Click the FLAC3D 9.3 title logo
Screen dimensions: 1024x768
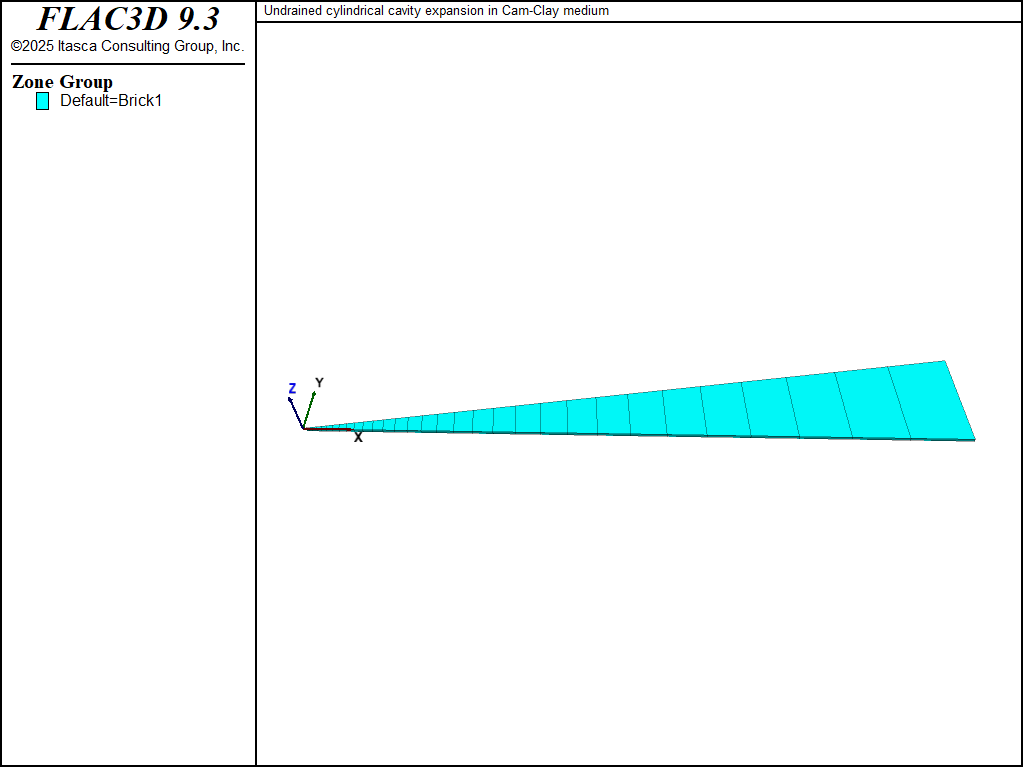coord(128,19)
